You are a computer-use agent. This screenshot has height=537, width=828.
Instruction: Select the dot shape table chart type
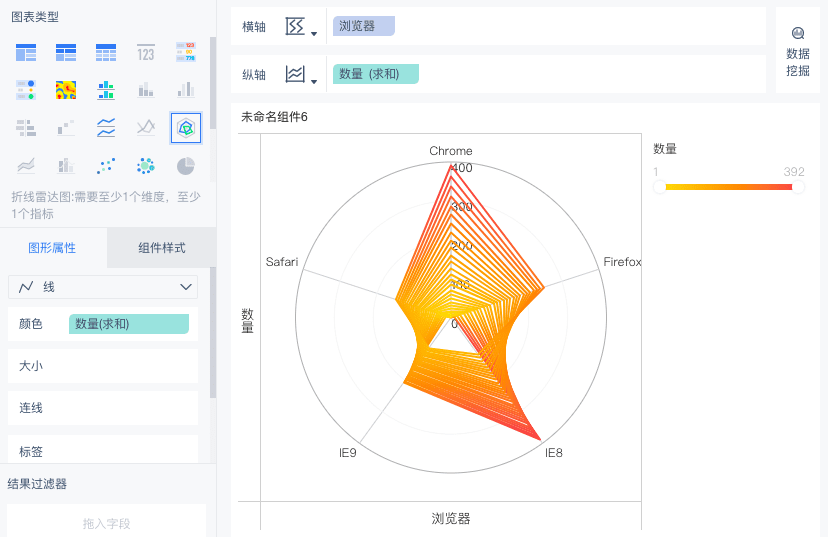tap(26, 90)
